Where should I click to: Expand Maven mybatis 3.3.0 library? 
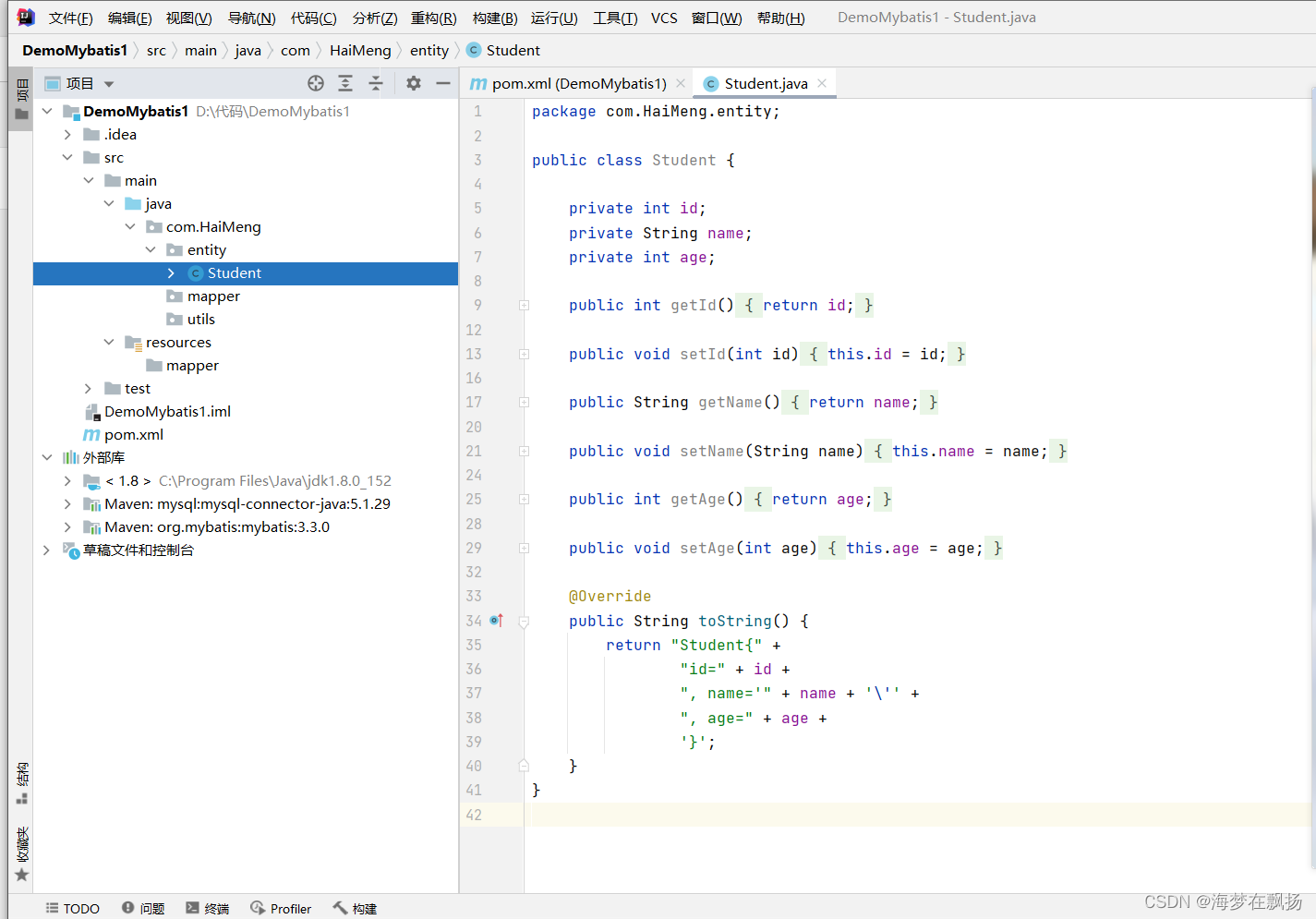pos(67,526)
